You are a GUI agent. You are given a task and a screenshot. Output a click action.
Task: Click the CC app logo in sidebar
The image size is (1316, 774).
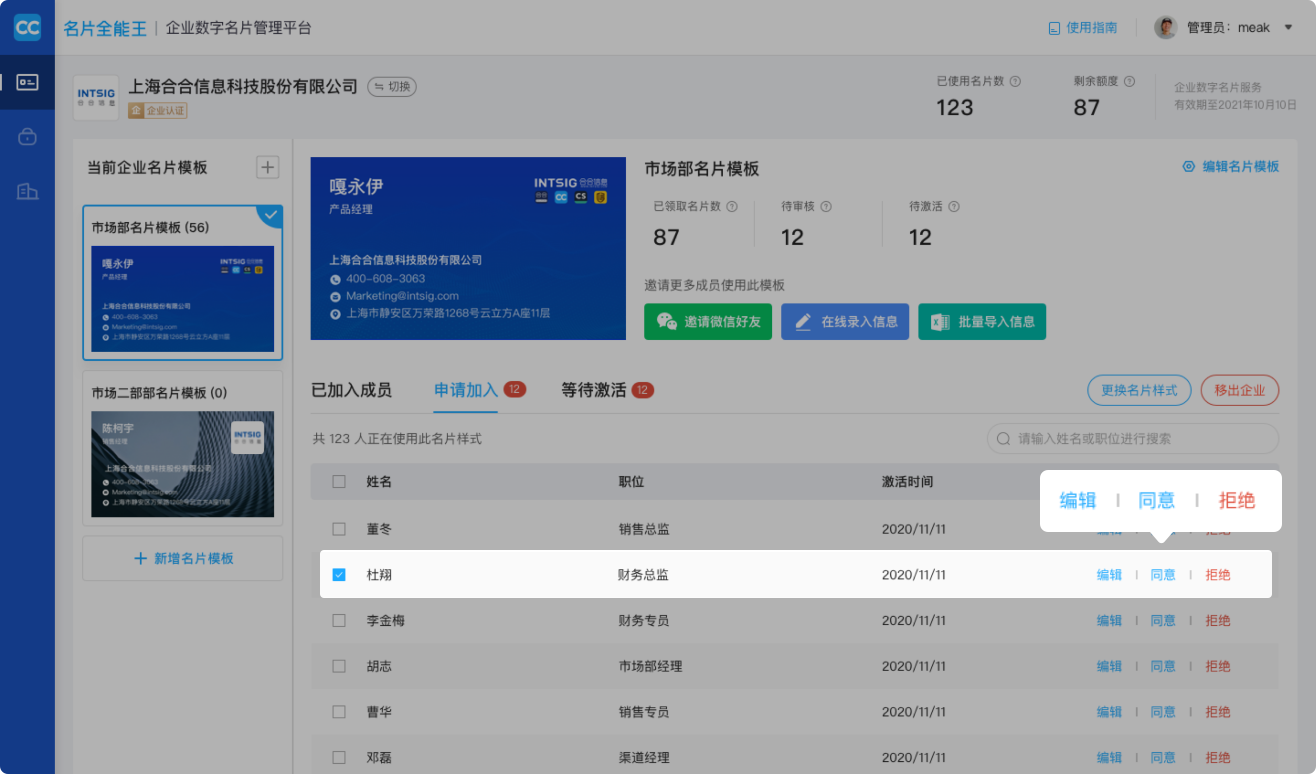[x=27, y=27]
